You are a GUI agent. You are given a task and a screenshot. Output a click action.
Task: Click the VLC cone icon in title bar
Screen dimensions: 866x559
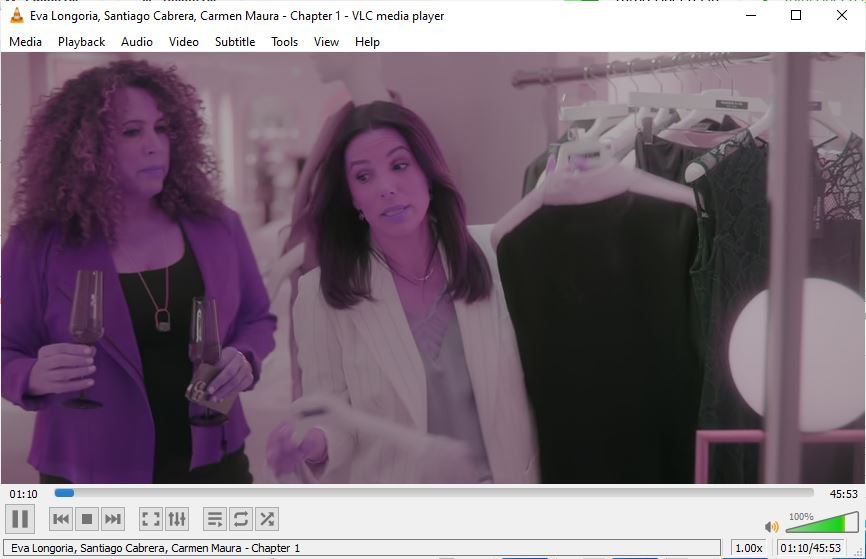[17, 15]
